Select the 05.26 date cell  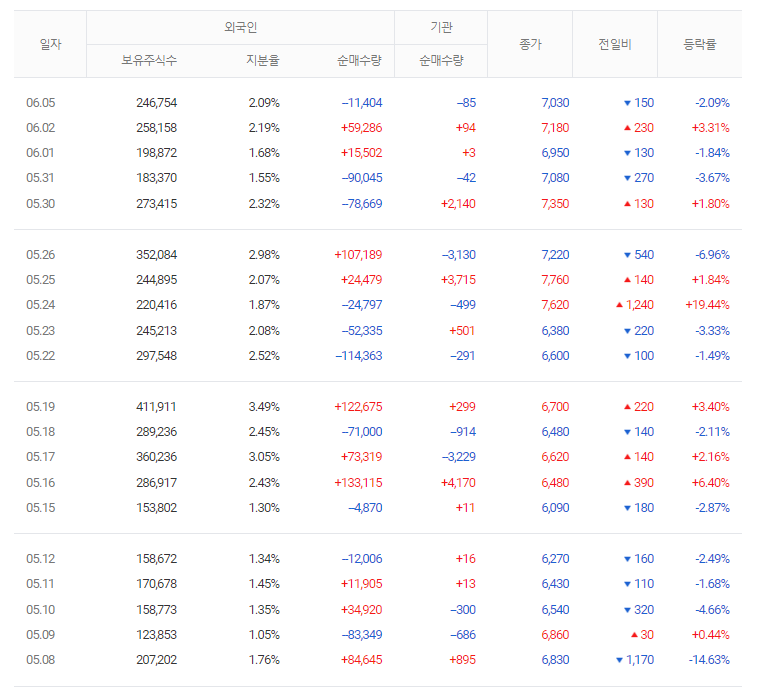click(x=41, y=254)
